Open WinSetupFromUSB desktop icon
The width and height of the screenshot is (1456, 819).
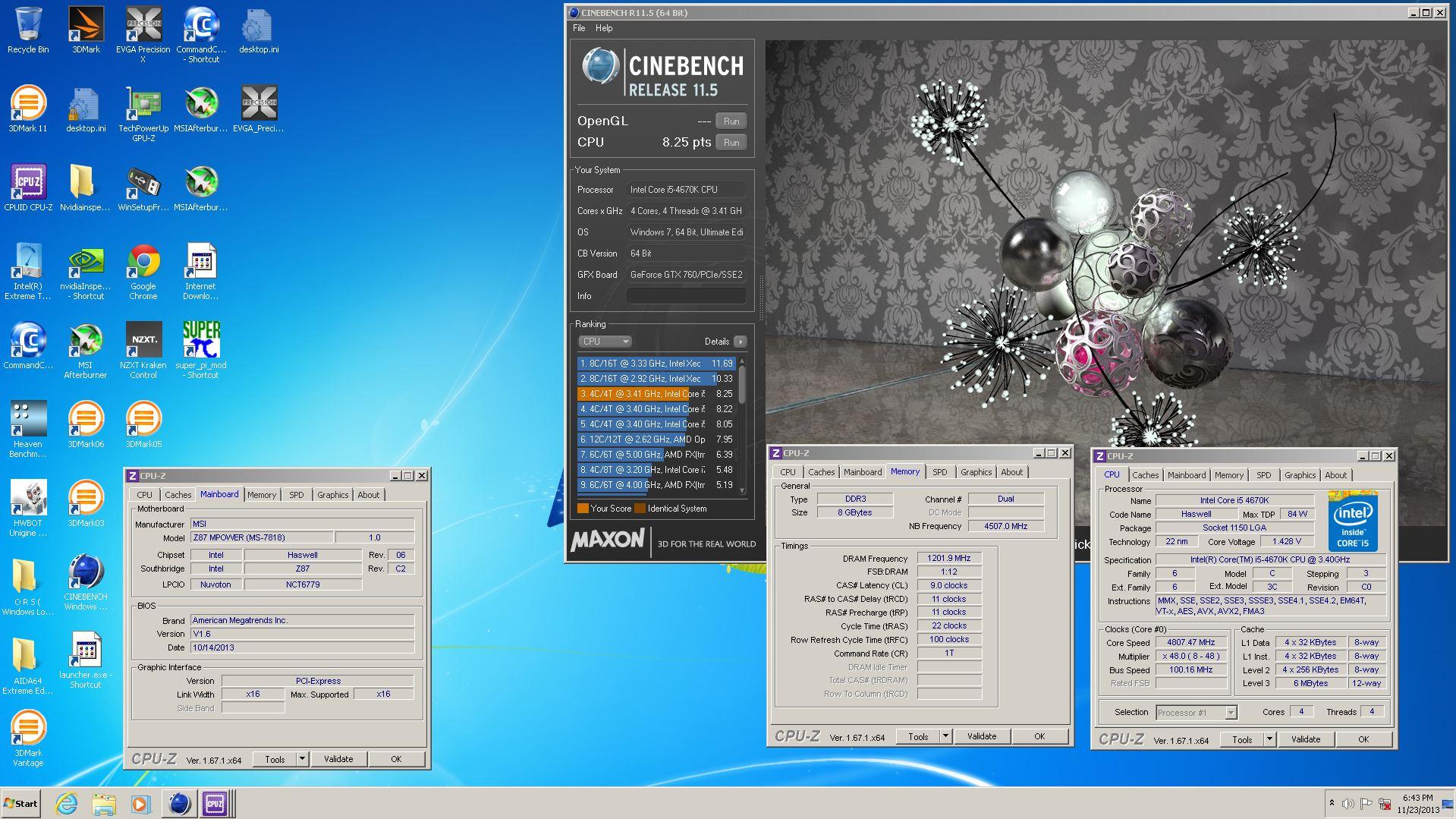click(143, 188)
